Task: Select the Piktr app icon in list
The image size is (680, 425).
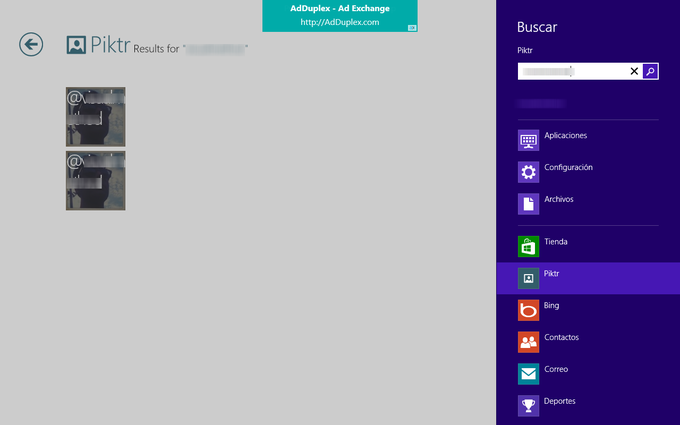Action: click(x=528, y=278)
